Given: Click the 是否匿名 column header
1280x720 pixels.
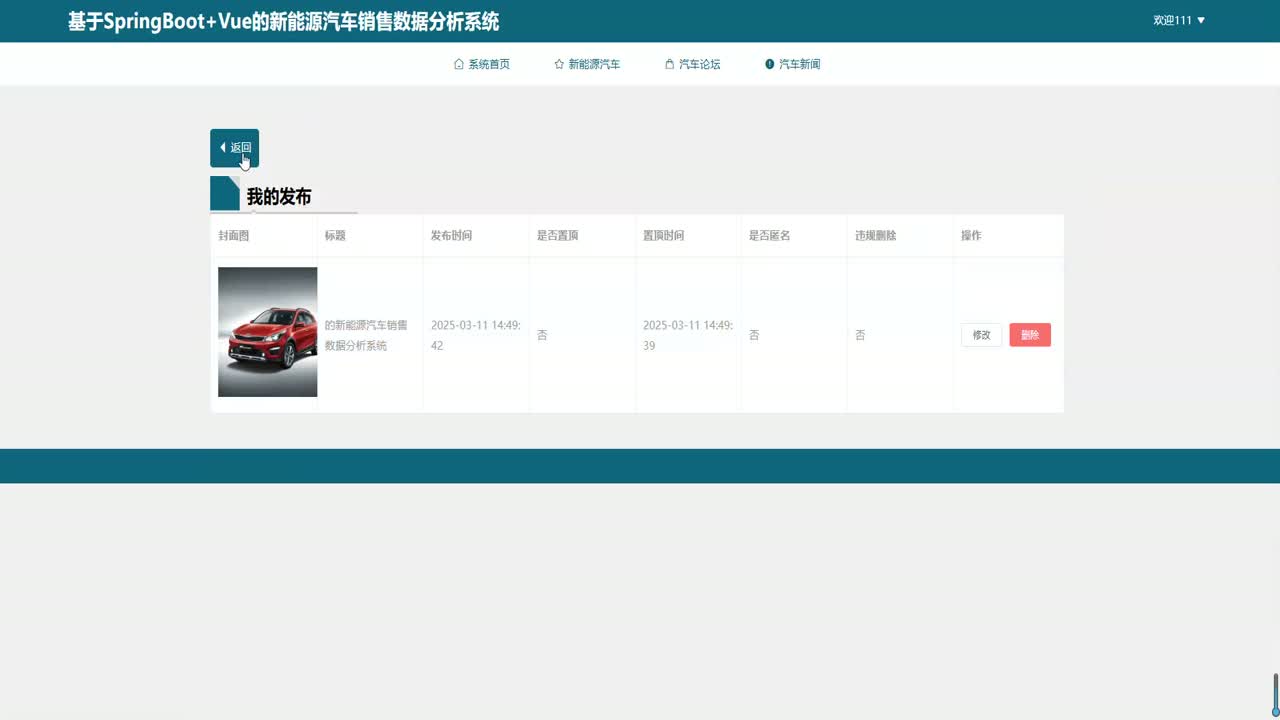Looking at the screenshot, I should [x=769, y=236].
